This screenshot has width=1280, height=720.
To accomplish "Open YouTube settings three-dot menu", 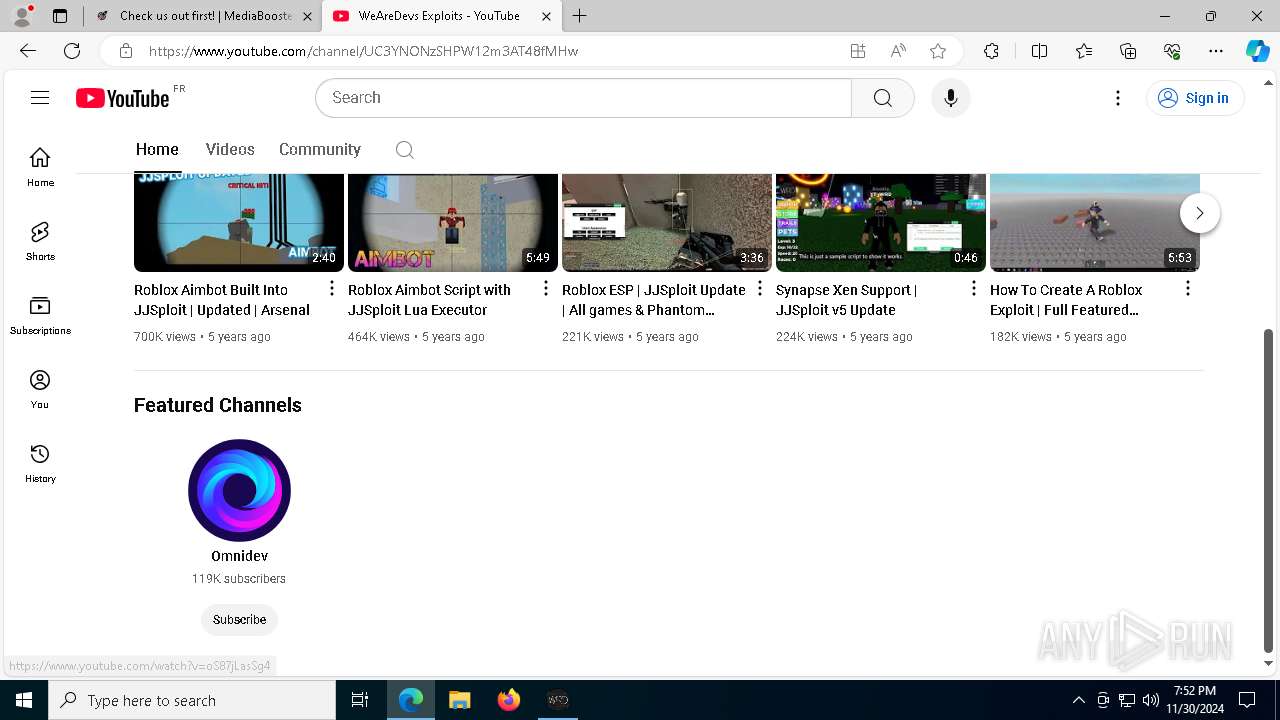I will [1118, 98].
